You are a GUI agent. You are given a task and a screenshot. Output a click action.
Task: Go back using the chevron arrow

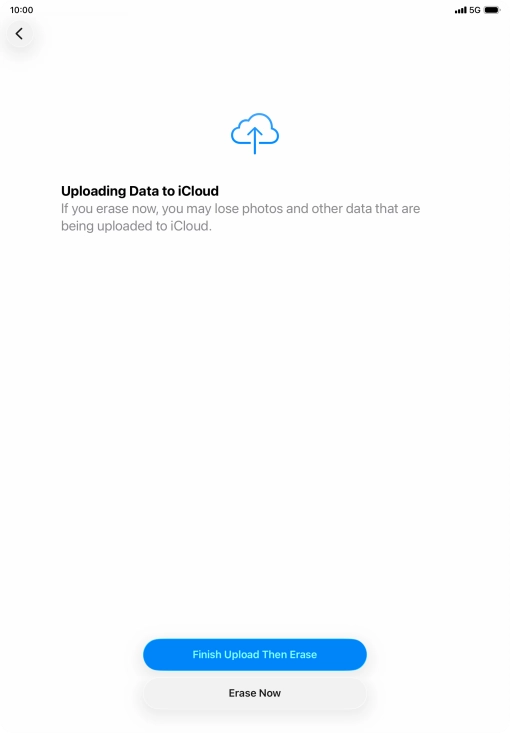tap(19, 34)
